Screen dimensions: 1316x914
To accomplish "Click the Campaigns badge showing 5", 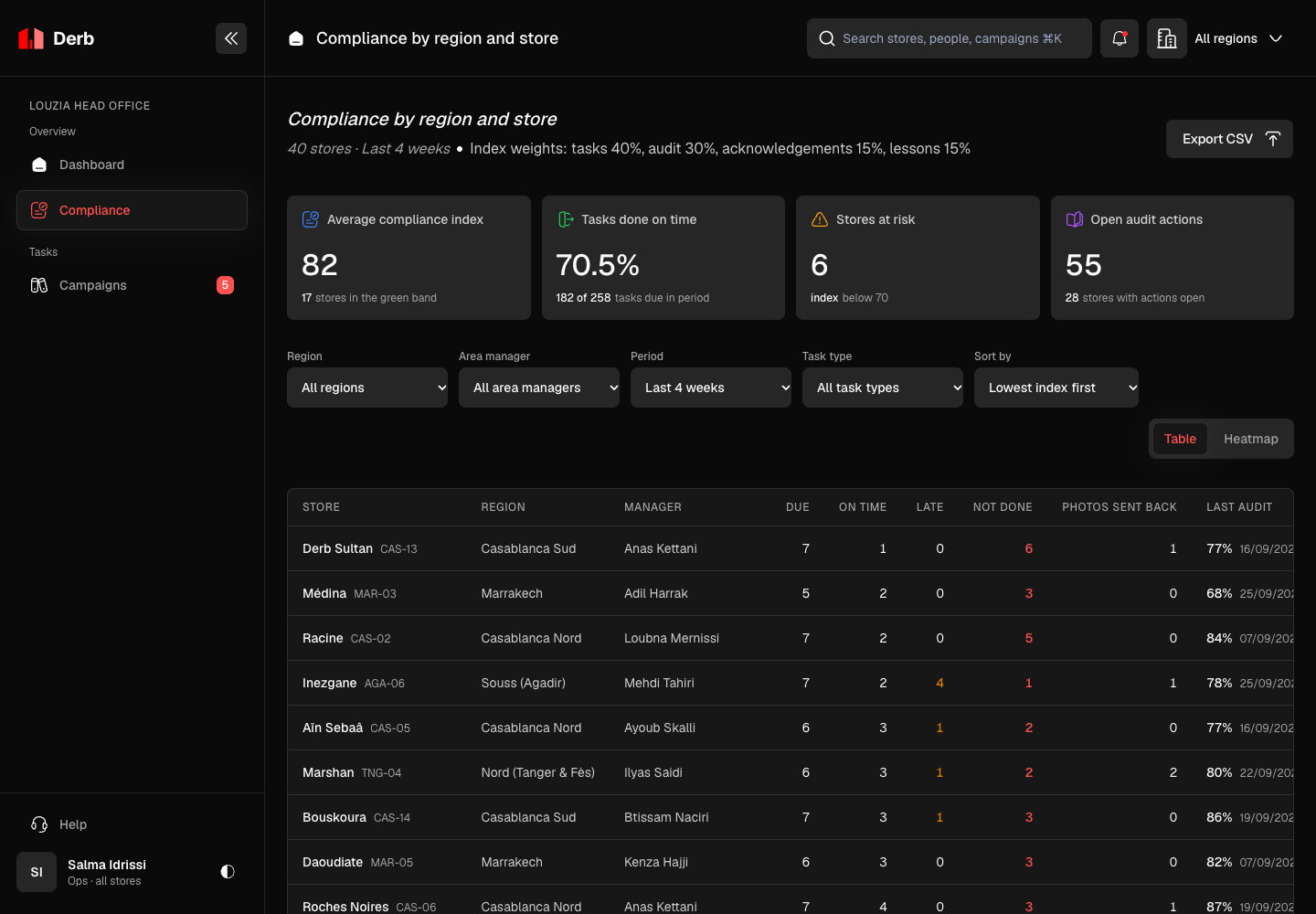I will (x=225, y=285).
